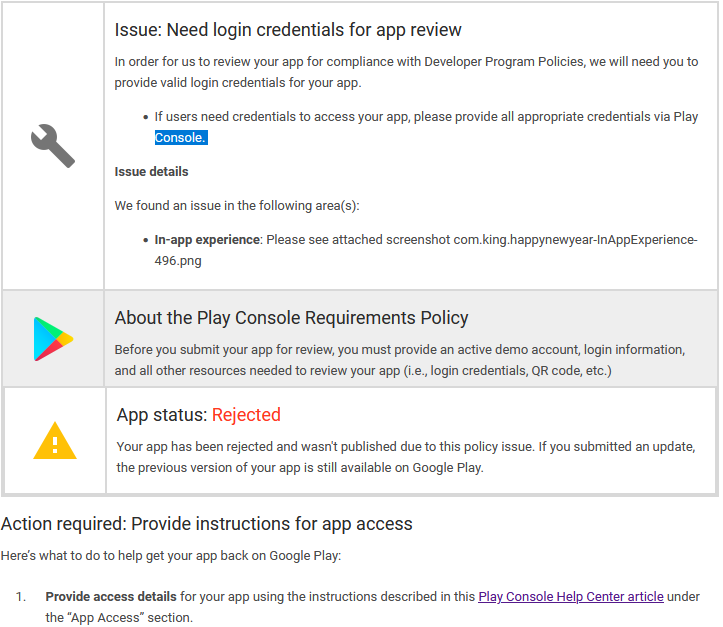This screenshot has height=627, width=723.
Task: Click 'com.king.happynewyear-InAppExperience-' screenshot name
Action: tap(575, 240)
